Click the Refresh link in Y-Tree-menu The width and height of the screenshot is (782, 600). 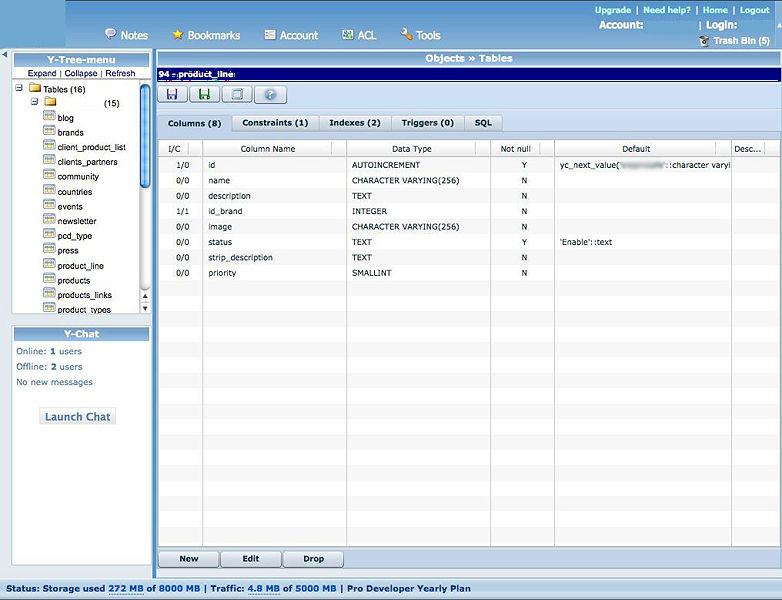pos(120,74)
